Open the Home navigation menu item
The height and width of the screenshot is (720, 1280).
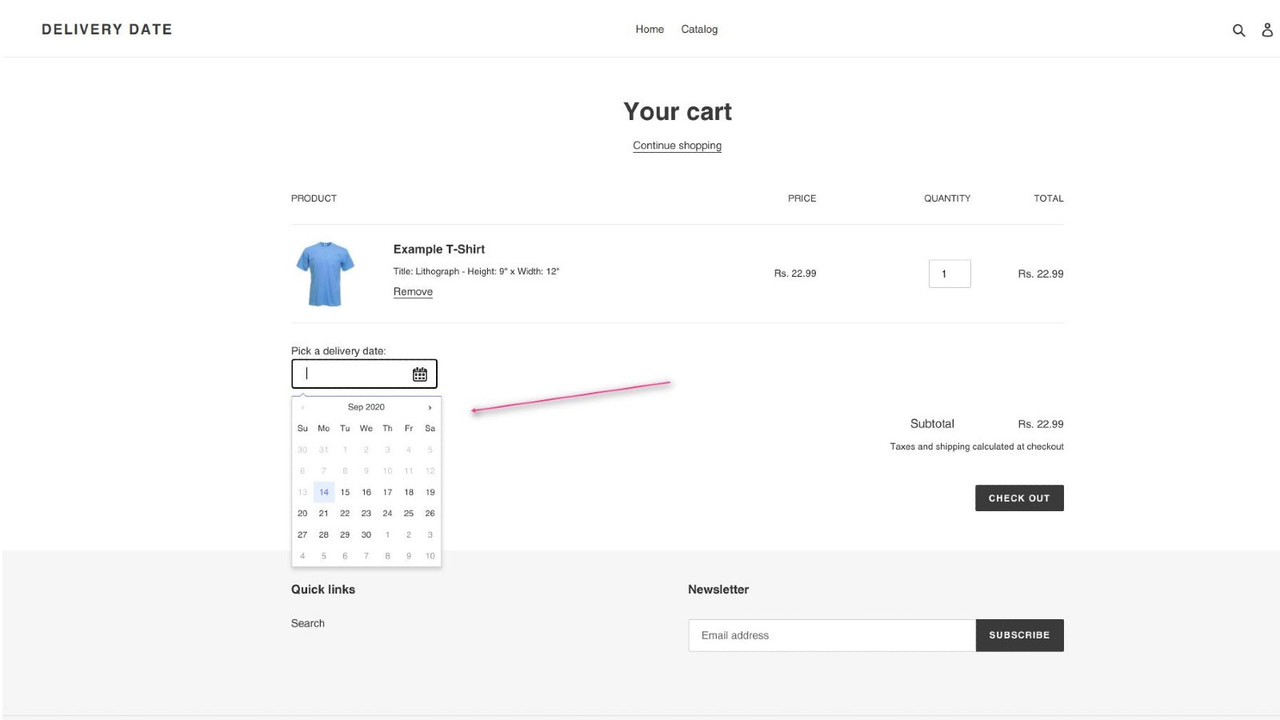tap(649, 29)
